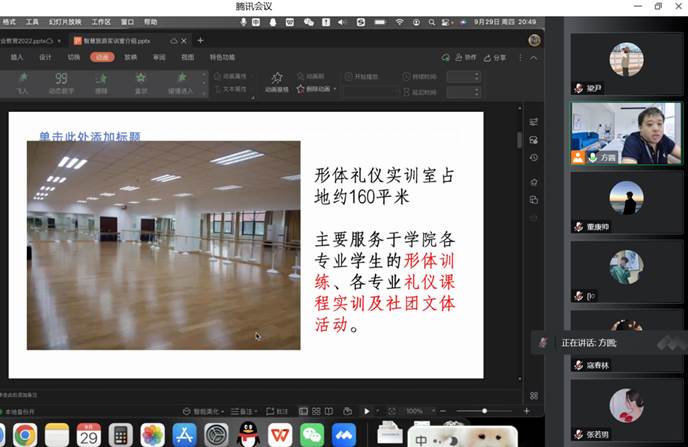Open Calculator from the dock
The height and width of the screenshot is (447, 688).
coord(121,435)
